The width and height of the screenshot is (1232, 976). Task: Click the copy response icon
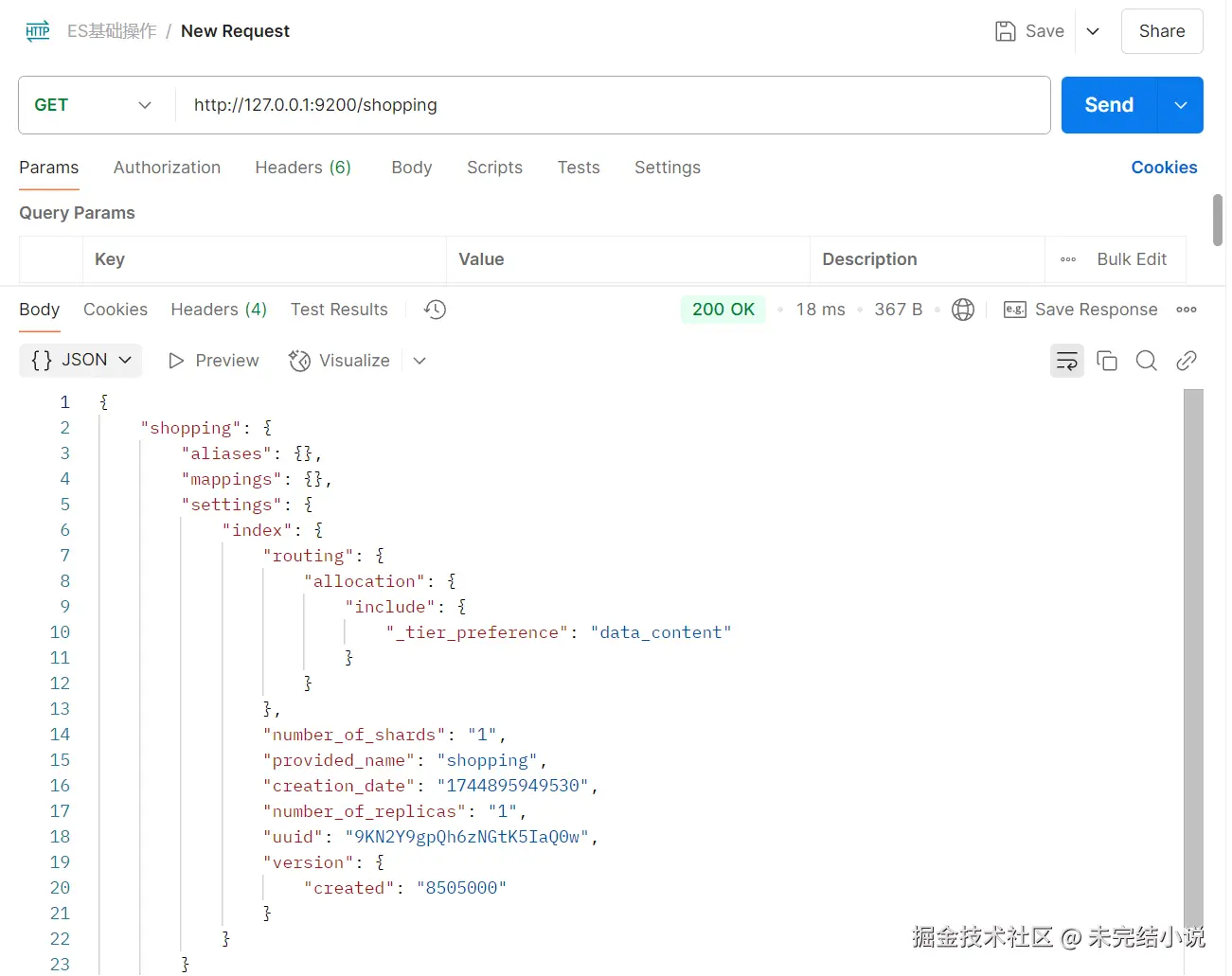(1107, 361)
